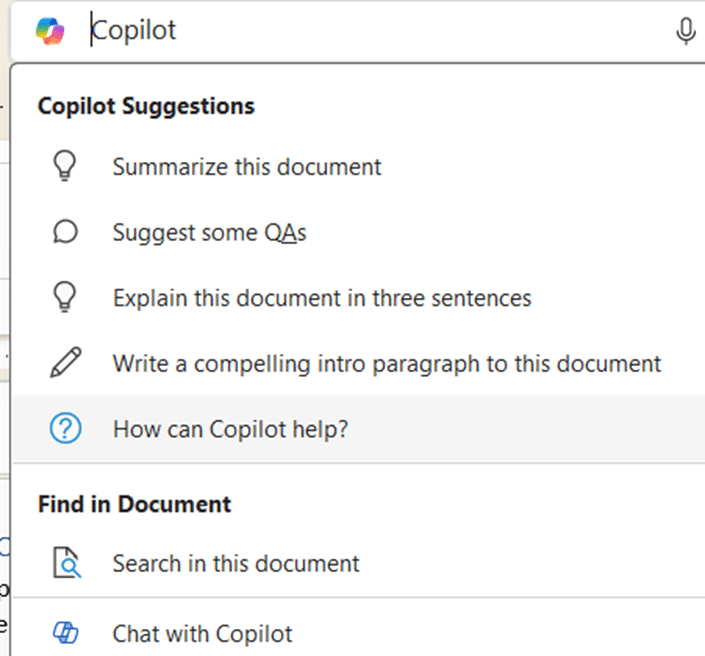Click the speech bubble icon beside Suggest QAs
Image resolution: width=705 pixels, height=656 pixels.
click(65, 233)
